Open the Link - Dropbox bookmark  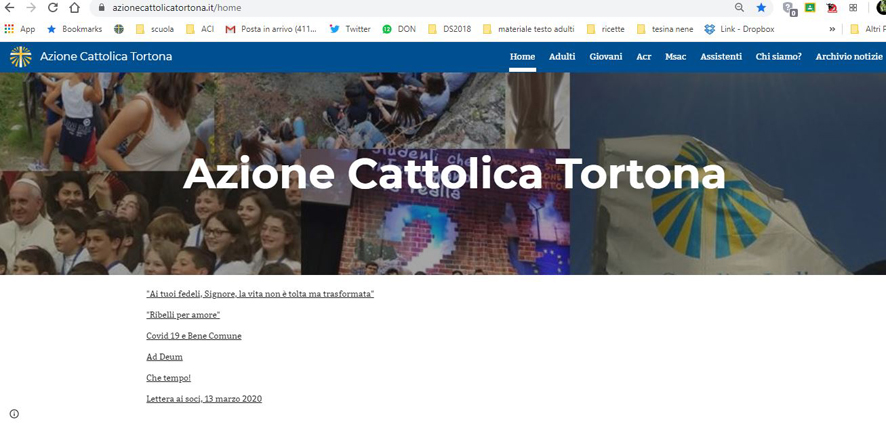click(x=739, y=29)
